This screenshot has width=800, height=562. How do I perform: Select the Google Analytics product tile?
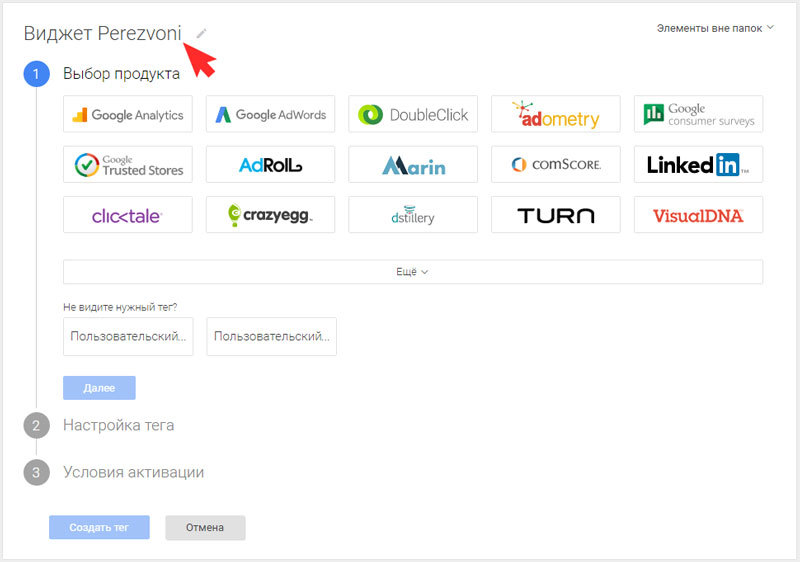128,114
